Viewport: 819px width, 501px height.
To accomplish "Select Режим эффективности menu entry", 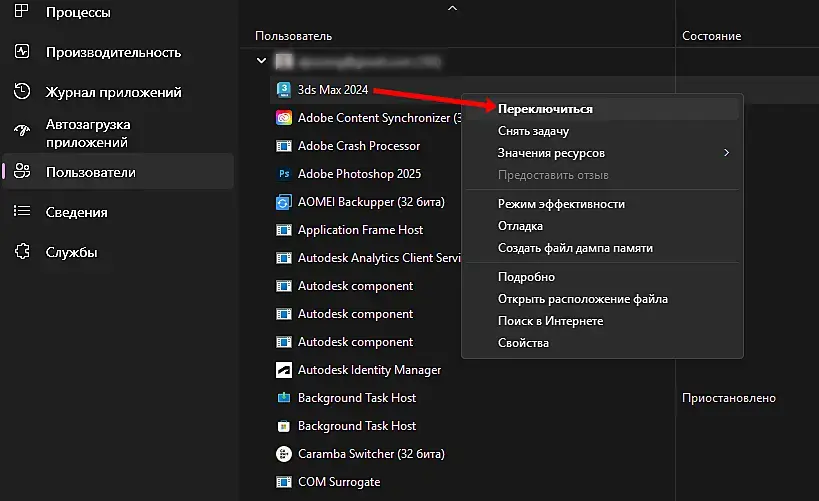I will coord(561,204).
